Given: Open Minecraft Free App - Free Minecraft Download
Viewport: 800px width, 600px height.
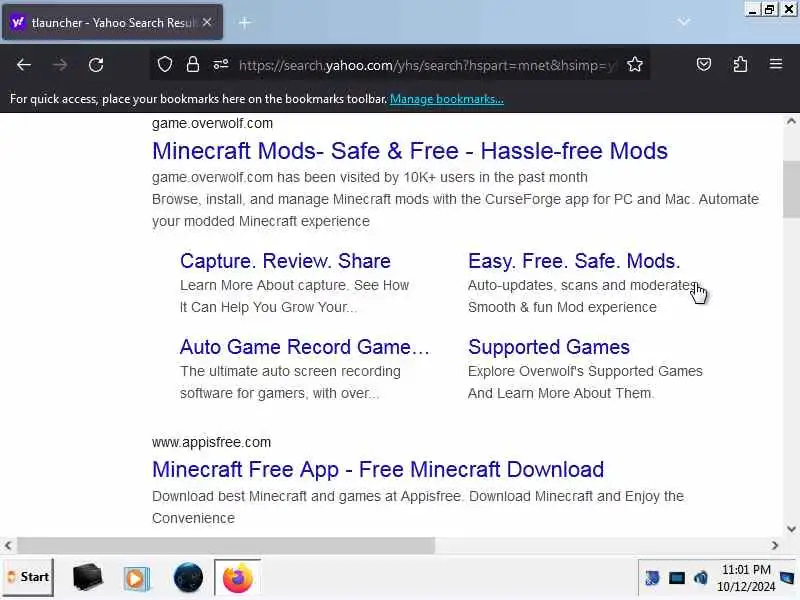Looking at the screenshot, I should (x=378, y=469).
